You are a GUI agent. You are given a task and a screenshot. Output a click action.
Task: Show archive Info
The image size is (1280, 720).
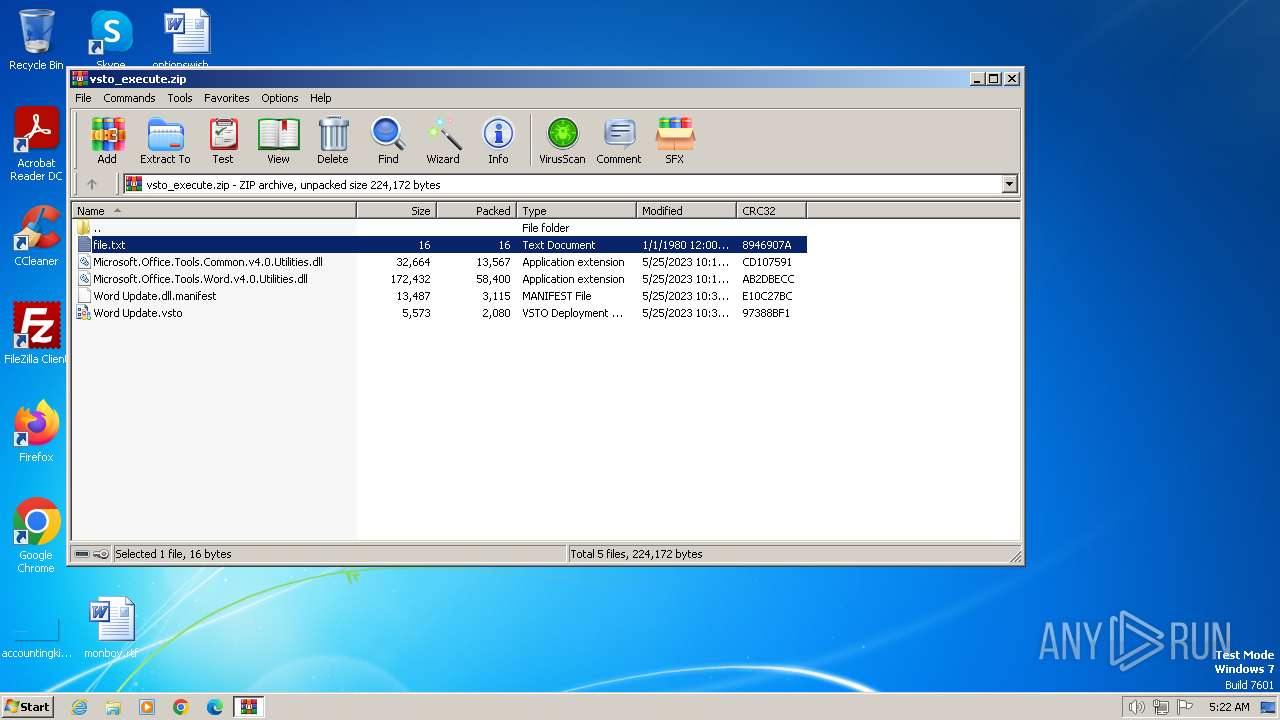pos(498,140)
